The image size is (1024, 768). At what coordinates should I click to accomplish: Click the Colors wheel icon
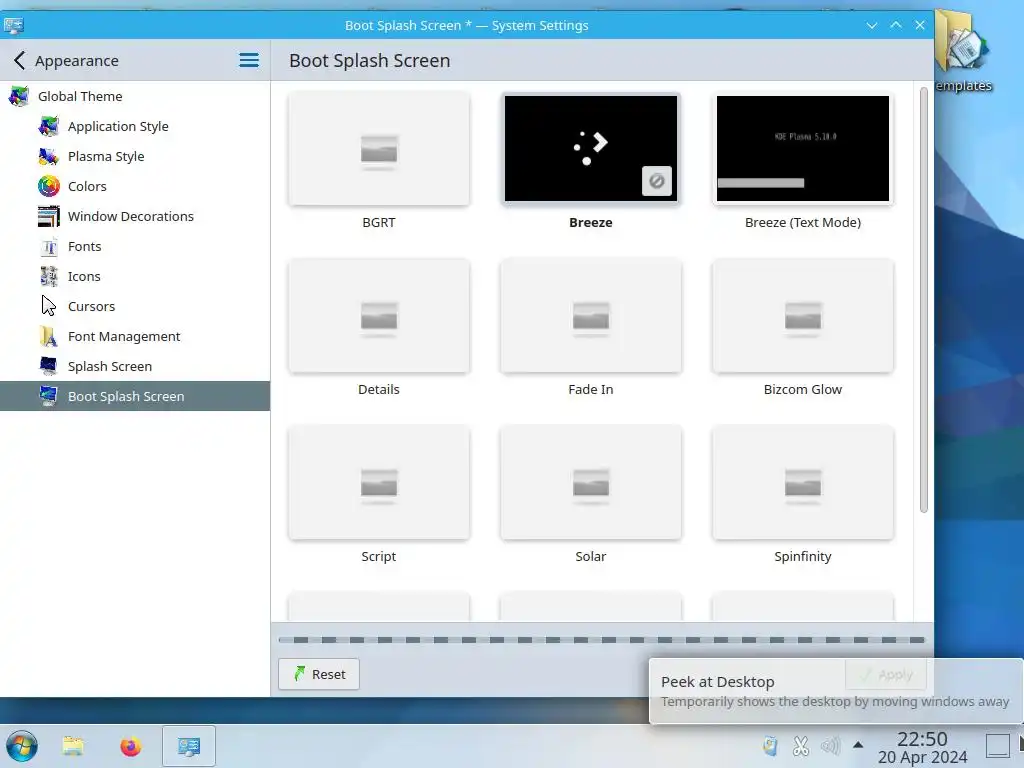tap(48, 186)
